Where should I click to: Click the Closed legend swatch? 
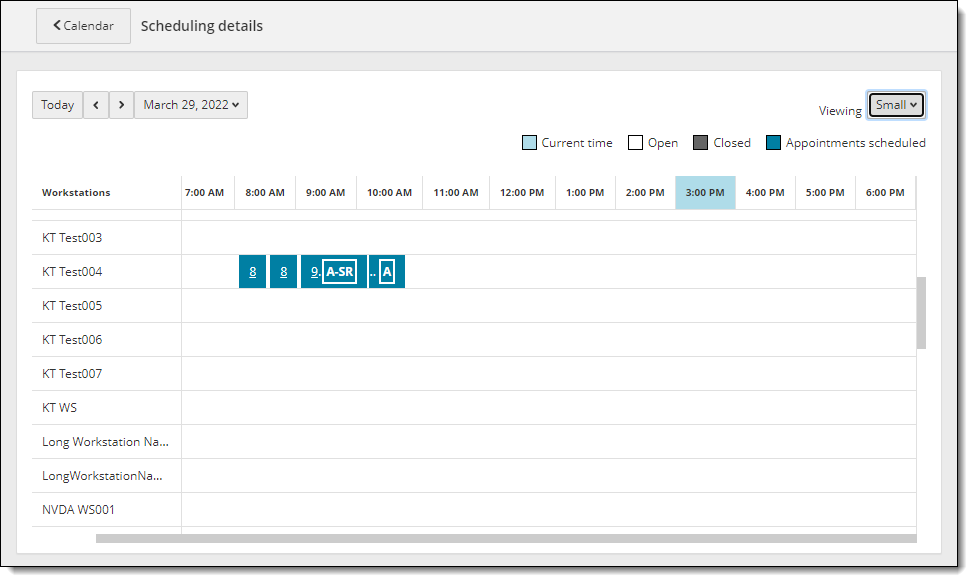click(701, 143)
